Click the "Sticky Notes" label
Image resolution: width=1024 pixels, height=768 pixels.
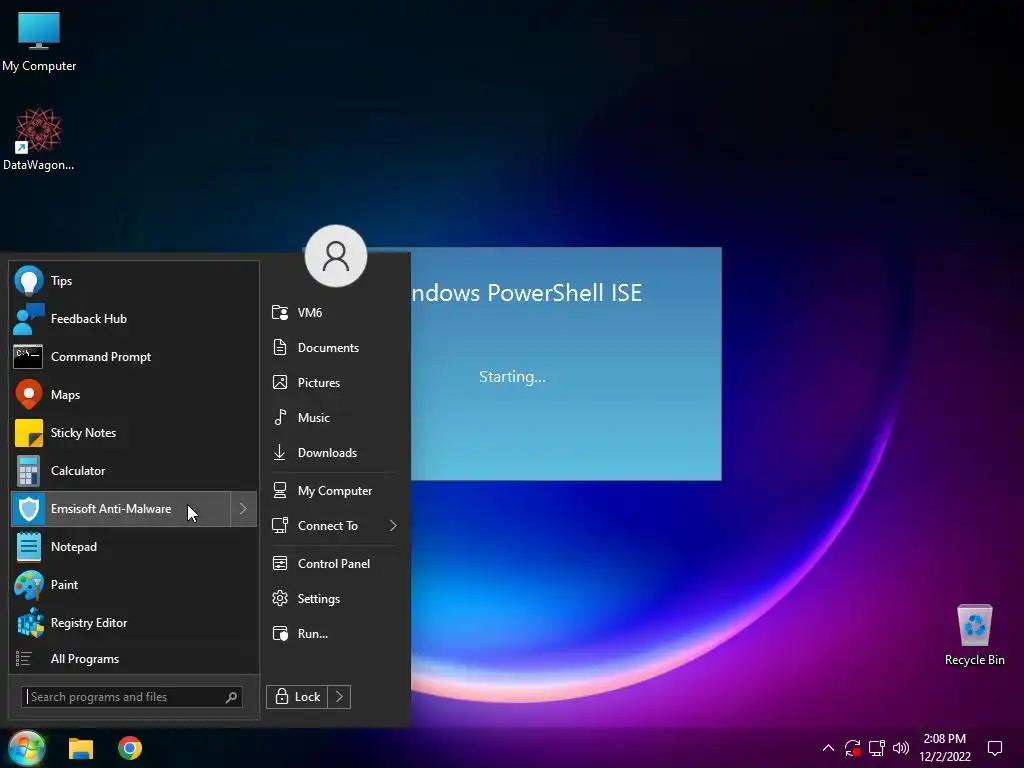coord(84,433)
